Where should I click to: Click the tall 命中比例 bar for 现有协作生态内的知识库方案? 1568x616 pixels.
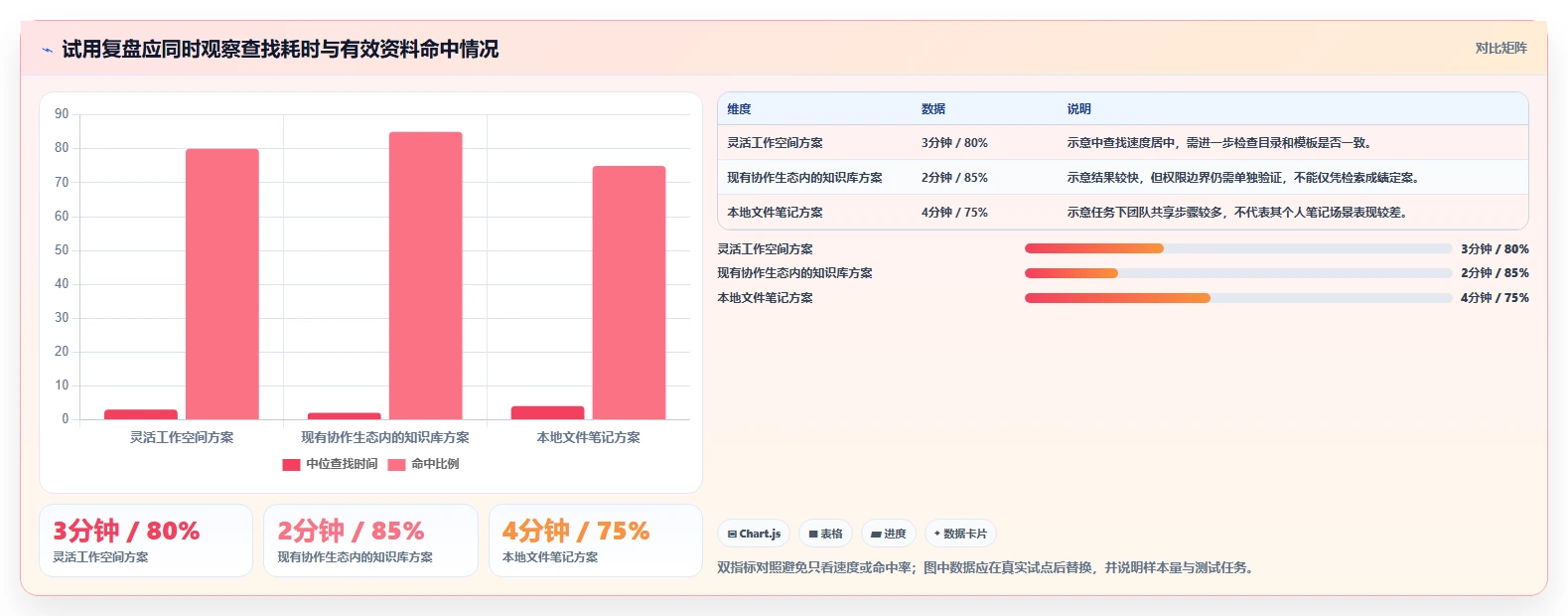tap(426, 275)
